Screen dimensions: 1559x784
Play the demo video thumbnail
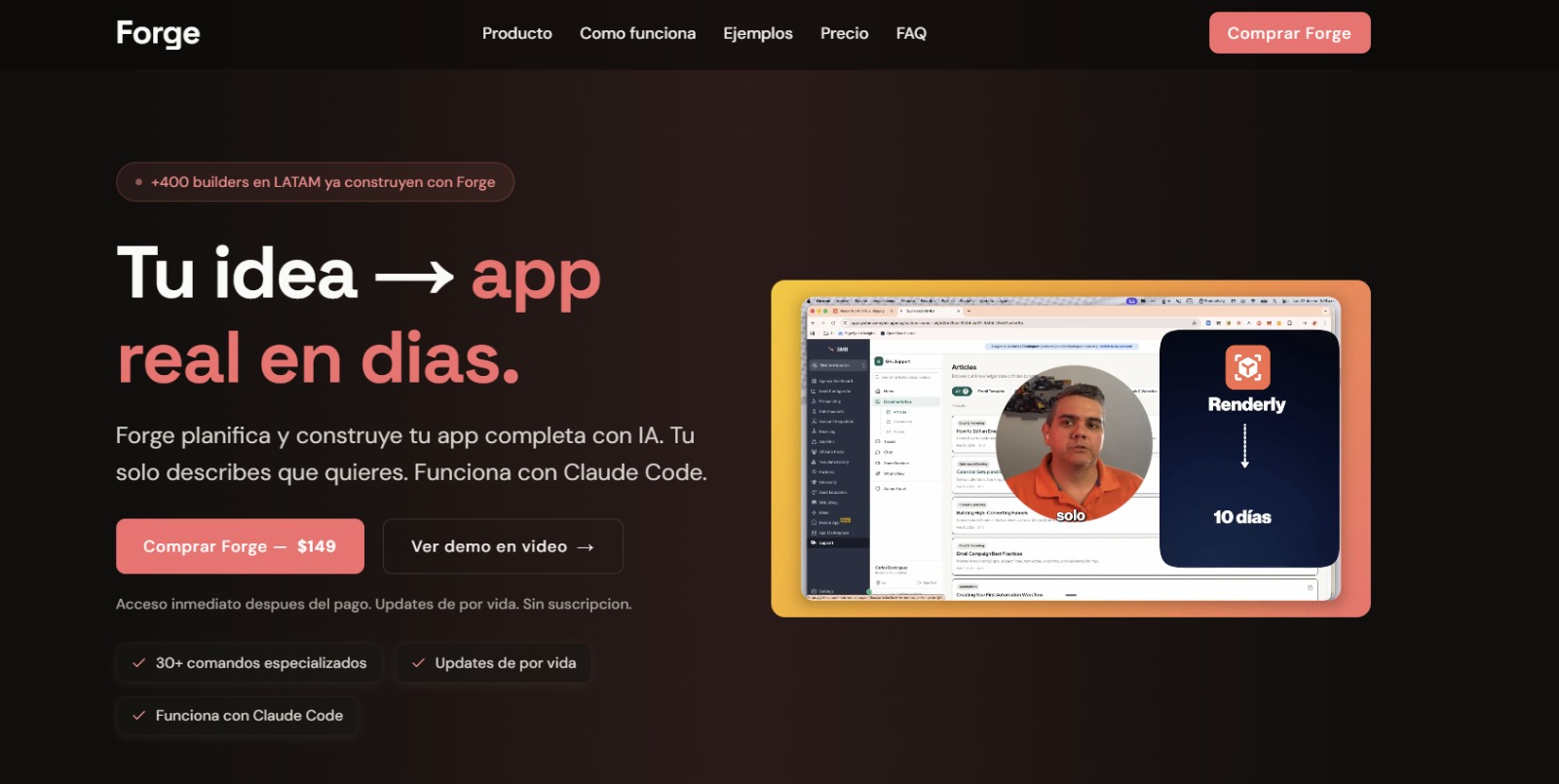click(1071, 449)
